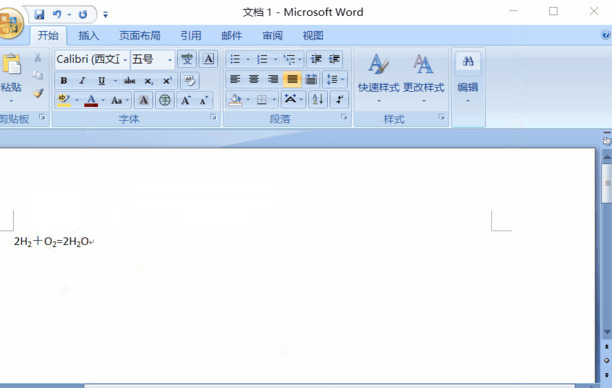Open the 页面布局 tab

point(140,36)
